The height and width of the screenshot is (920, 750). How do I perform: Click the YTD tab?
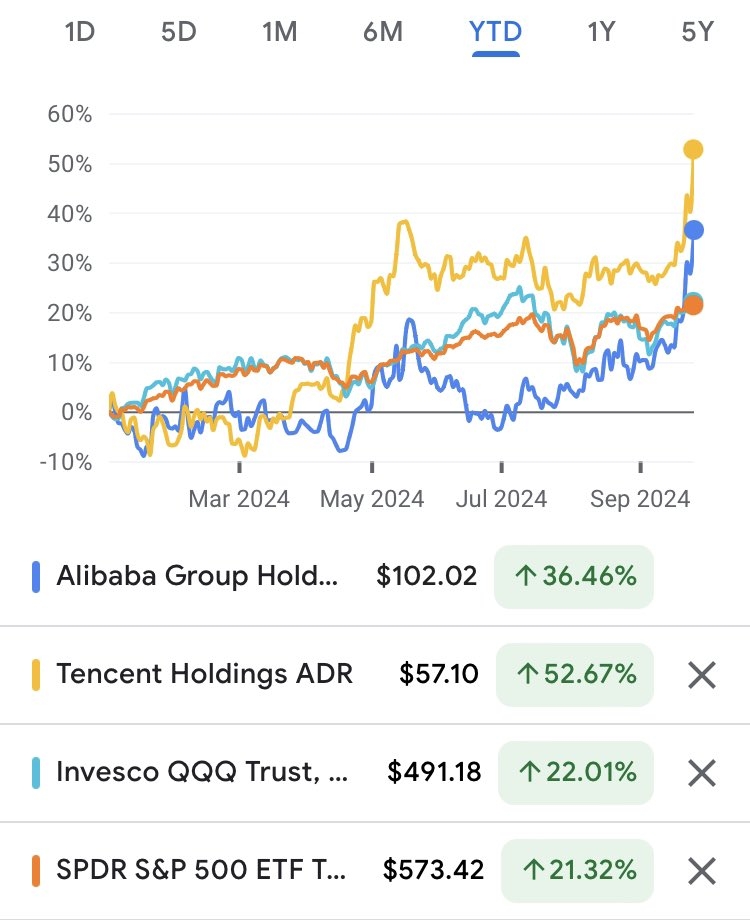495,32
